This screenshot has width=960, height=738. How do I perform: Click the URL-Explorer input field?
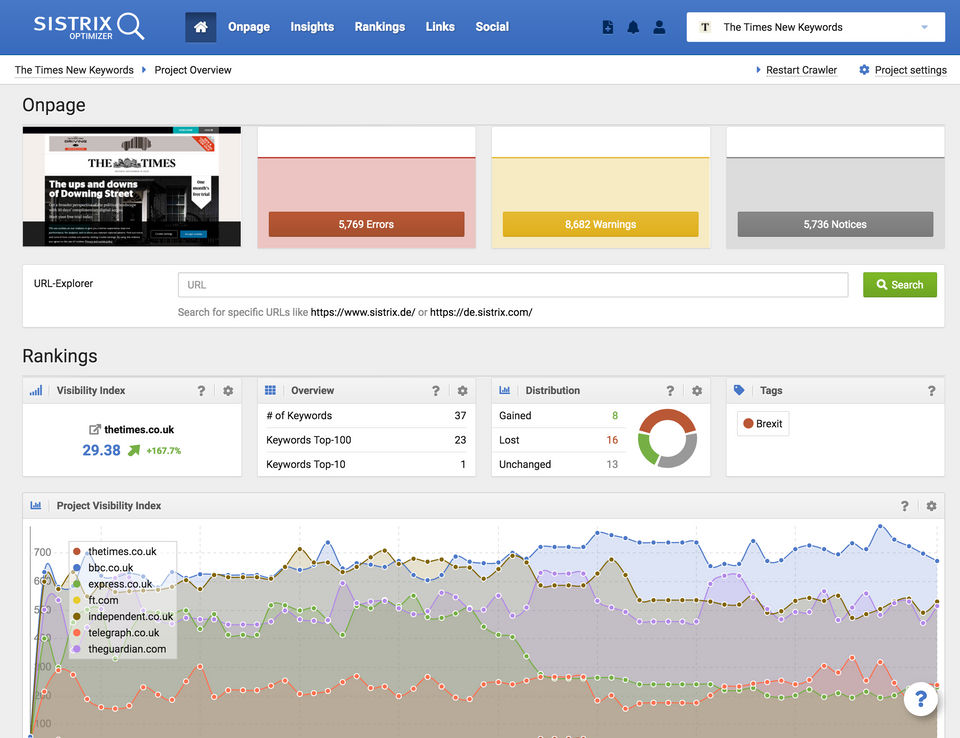point(512,285)
